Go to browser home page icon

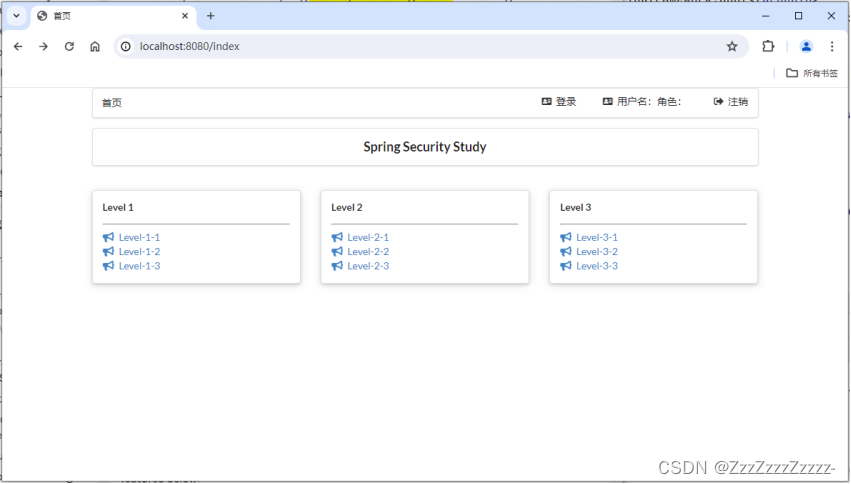(x=95, y=47)
